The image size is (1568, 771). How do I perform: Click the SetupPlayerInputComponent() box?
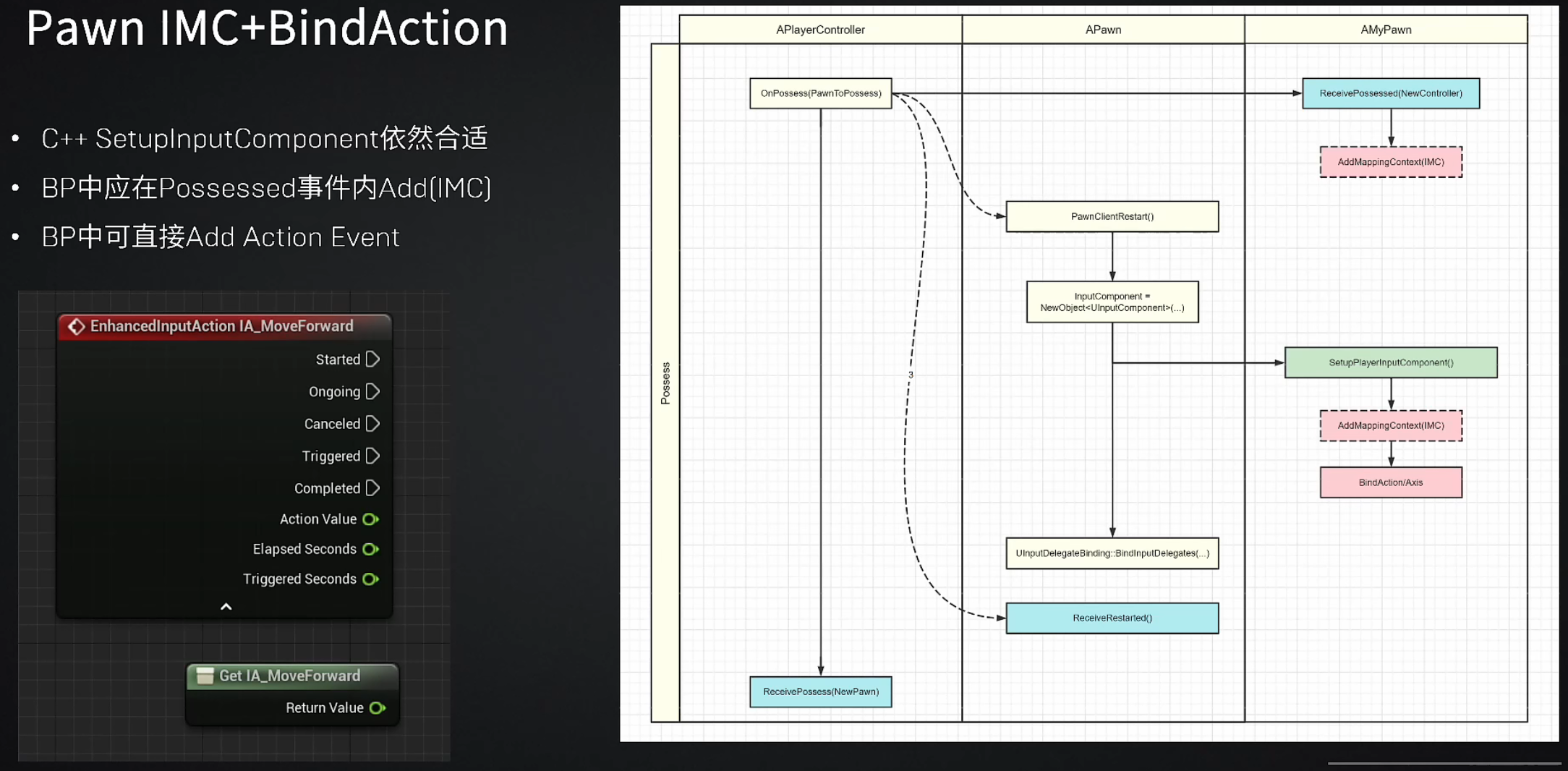(1391, 362)
